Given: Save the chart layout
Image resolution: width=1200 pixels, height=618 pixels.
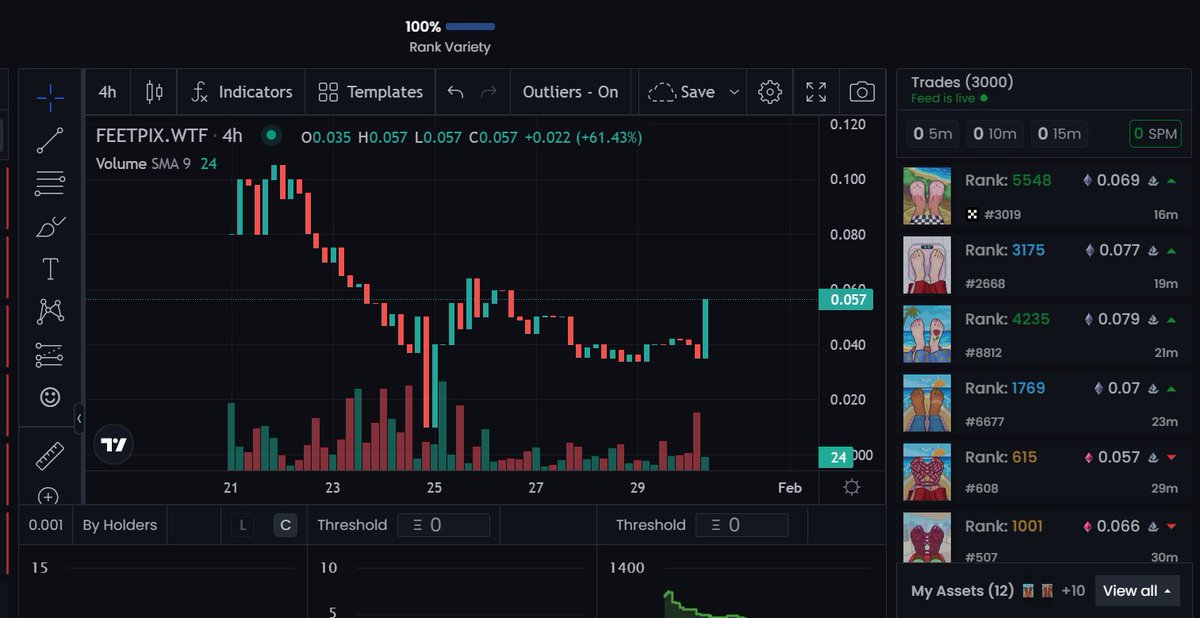Looking at the screenshot, I should [x=682, y=92].
